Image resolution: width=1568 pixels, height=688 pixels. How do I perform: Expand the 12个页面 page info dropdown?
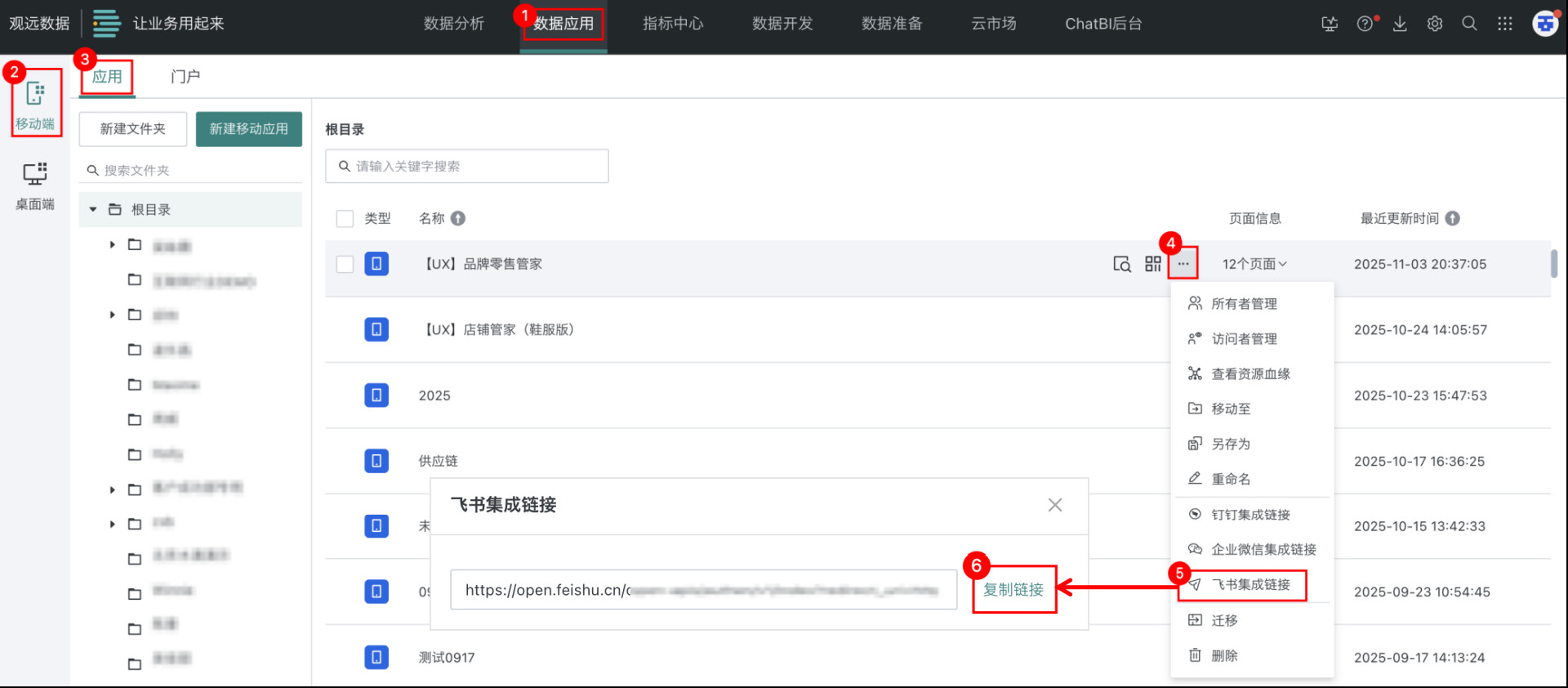(x=1254, y=264)
